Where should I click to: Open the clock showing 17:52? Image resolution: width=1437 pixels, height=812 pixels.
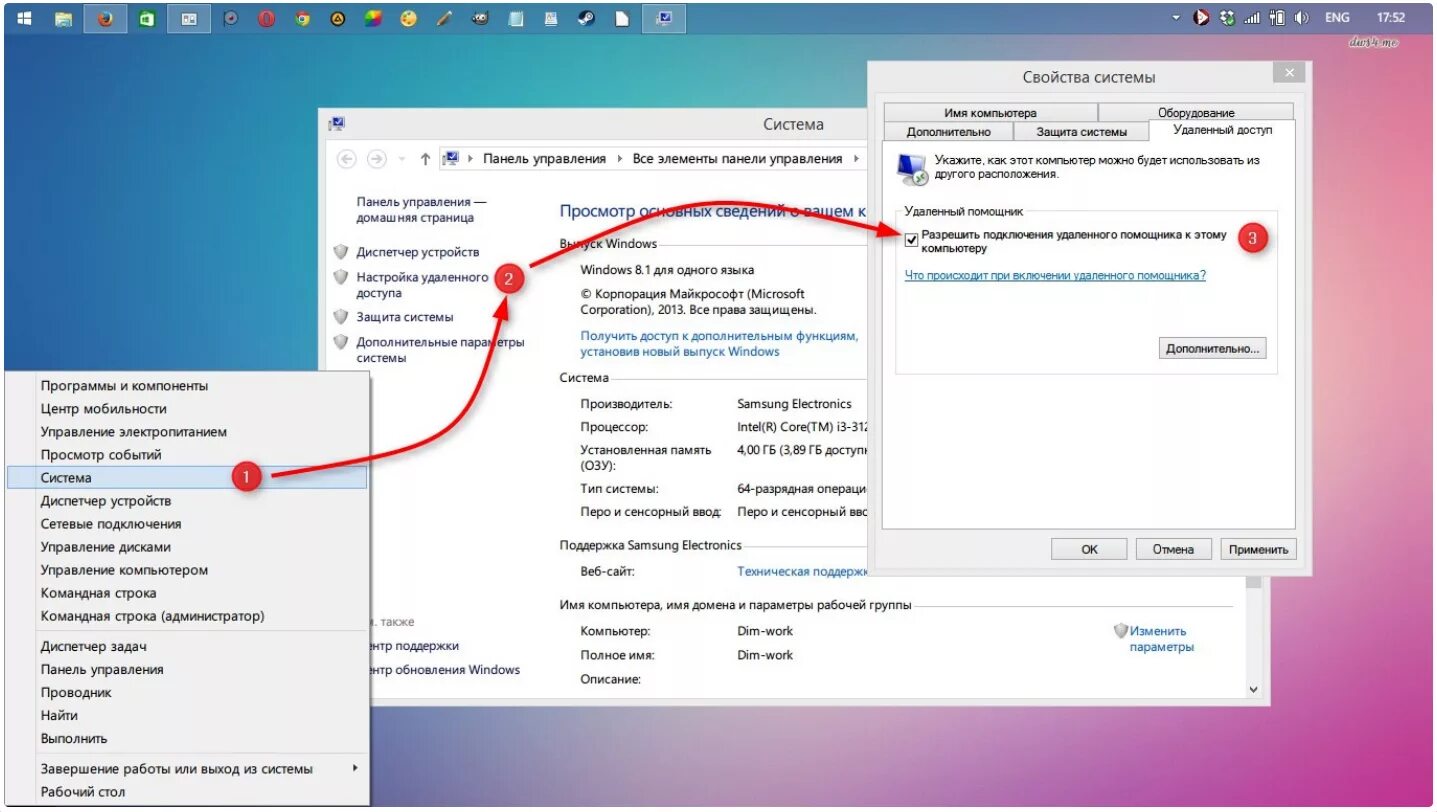(x=1391, y=18)
